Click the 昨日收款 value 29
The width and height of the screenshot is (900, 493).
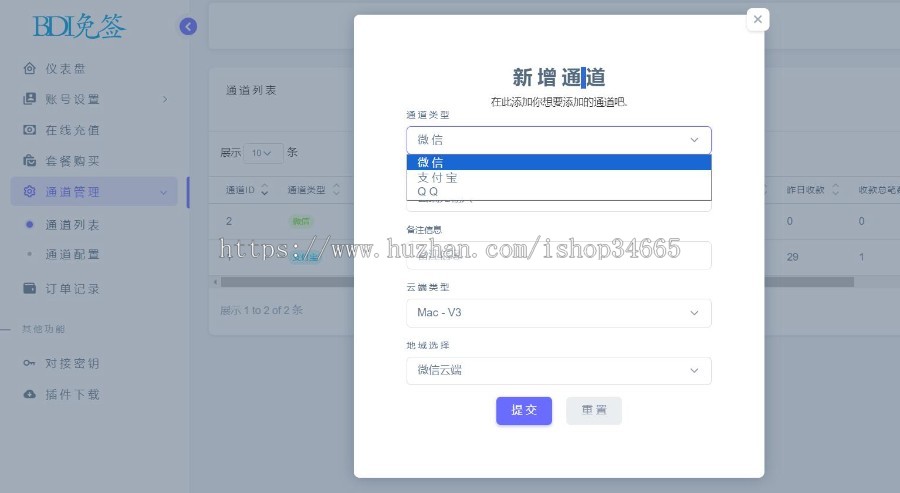(793, 257)
